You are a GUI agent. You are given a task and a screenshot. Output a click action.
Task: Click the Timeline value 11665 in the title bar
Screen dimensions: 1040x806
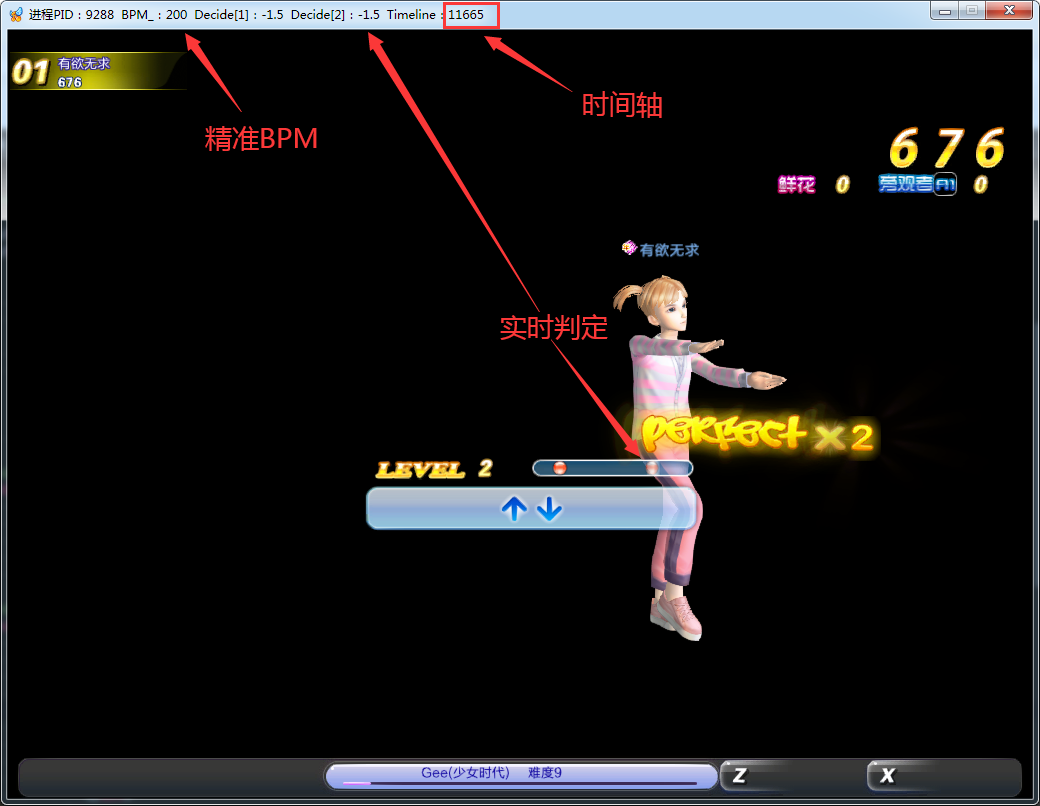click(x=466, y=14)
